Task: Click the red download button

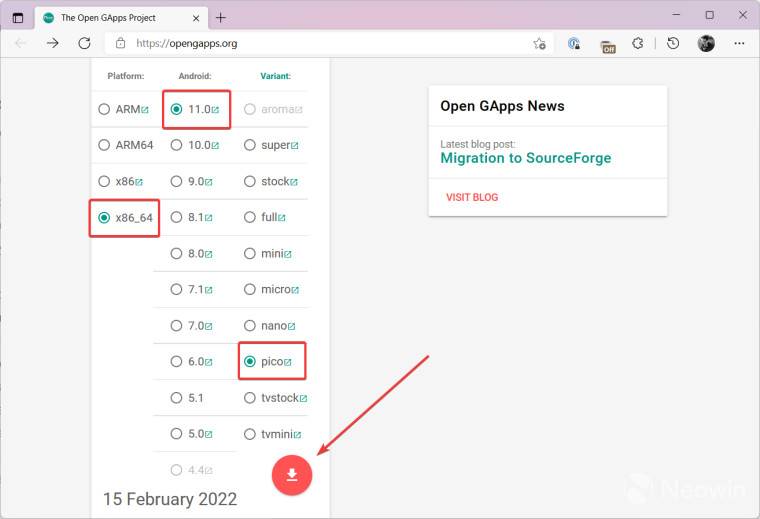Action: click(x=292, y=475)
